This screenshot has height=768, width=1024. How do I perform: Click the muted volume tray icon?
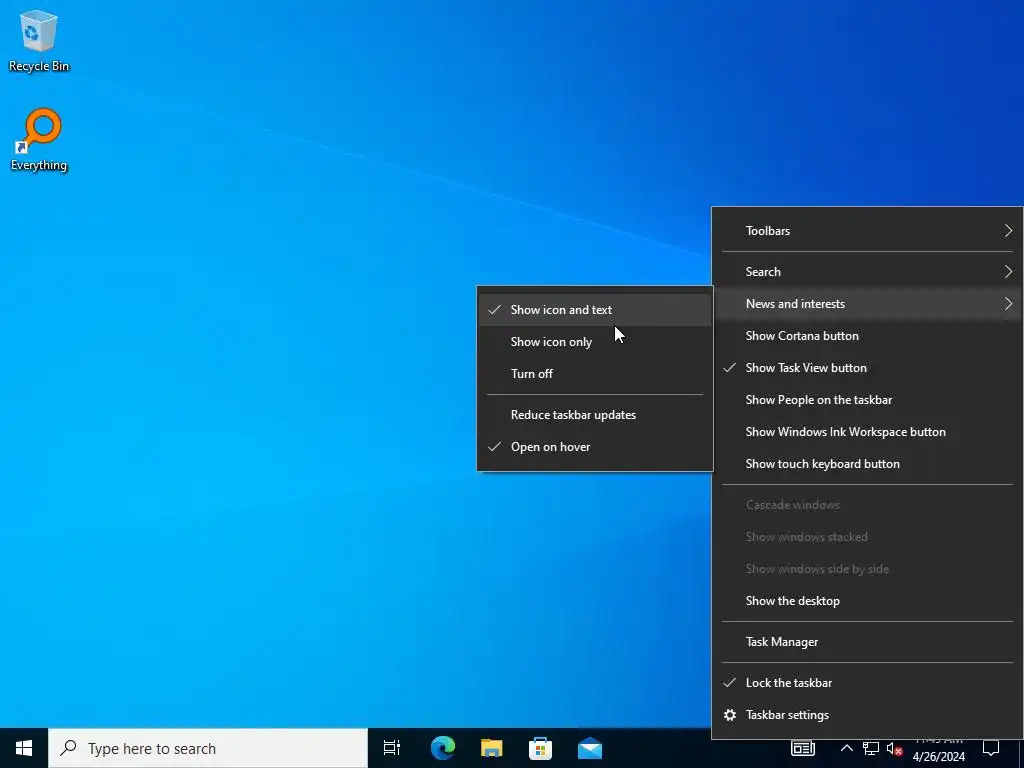click(894, 748)
